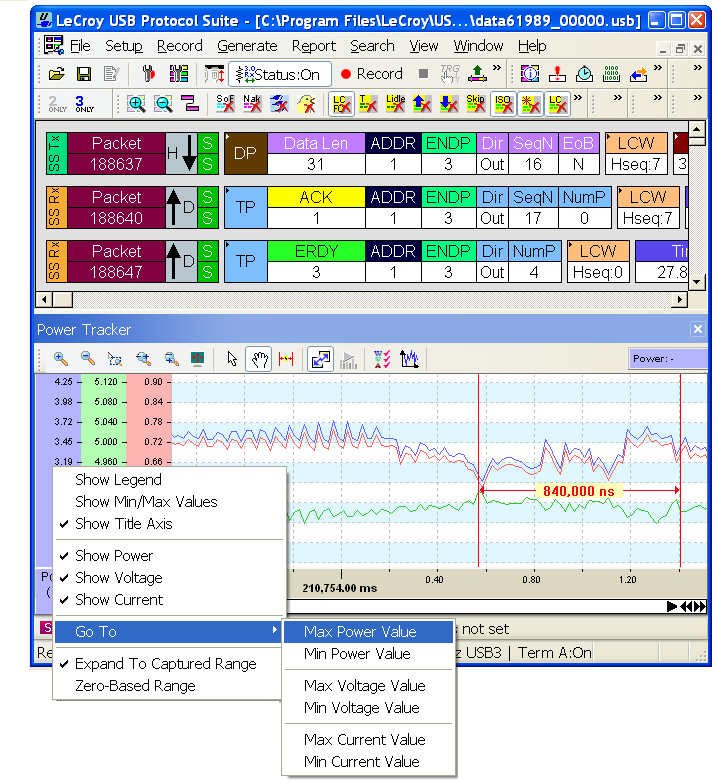Select the zoom-by-selection rectangle tool
Viewport: 718px width, 781px height.
pos(115,359)
